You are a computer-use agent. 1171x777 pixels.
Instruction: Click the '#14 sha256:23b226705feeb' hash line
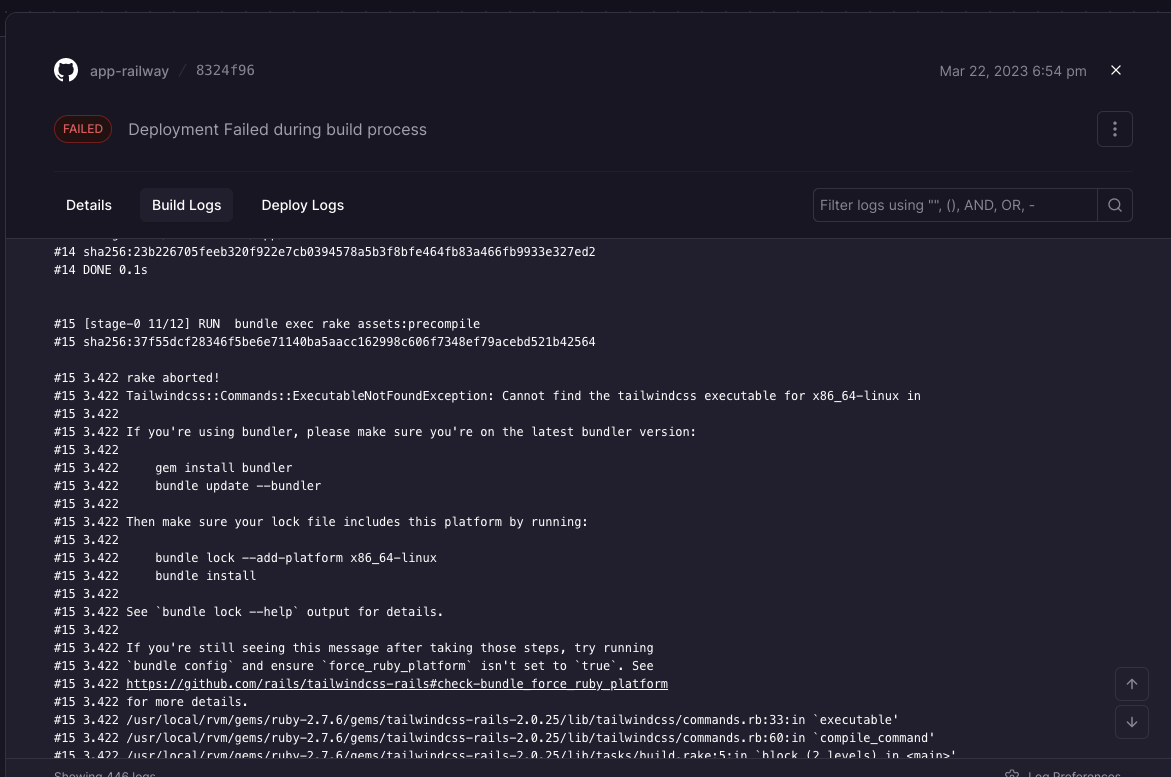pos(325,252)
